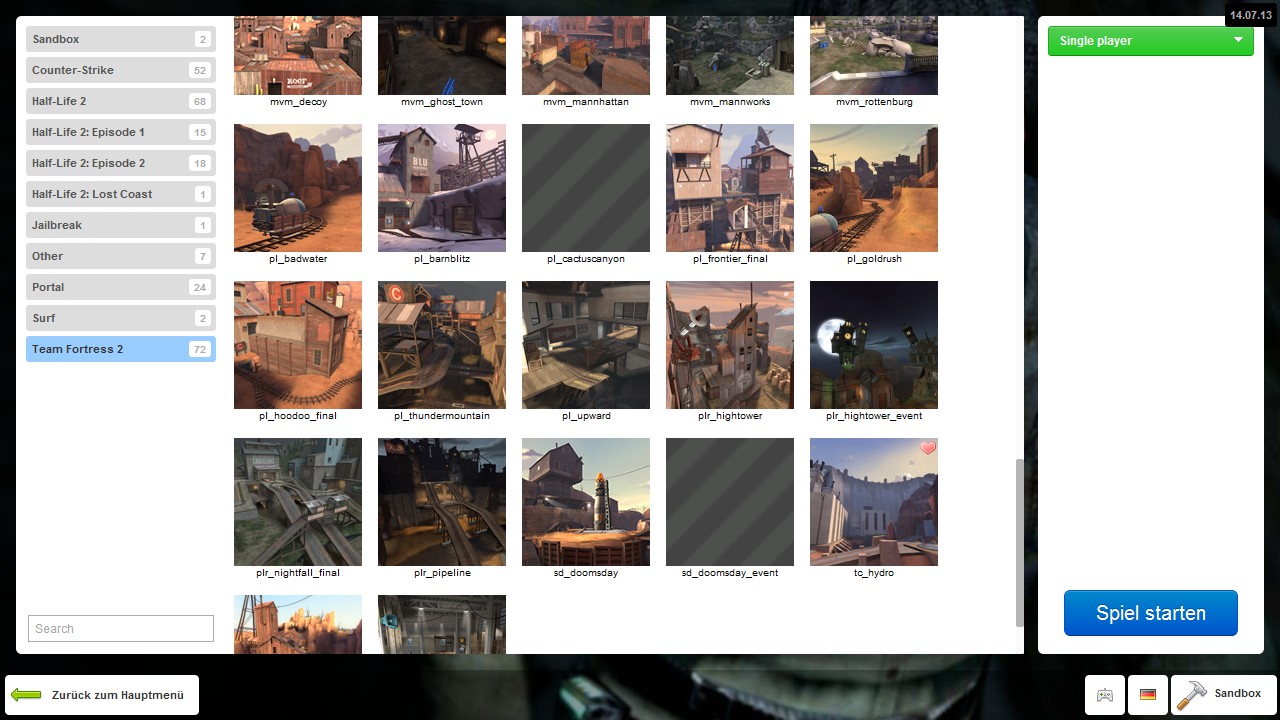This screenshot has width=1280, height=720.
Task: Click the map Search field
Action: tap(121, 628)
